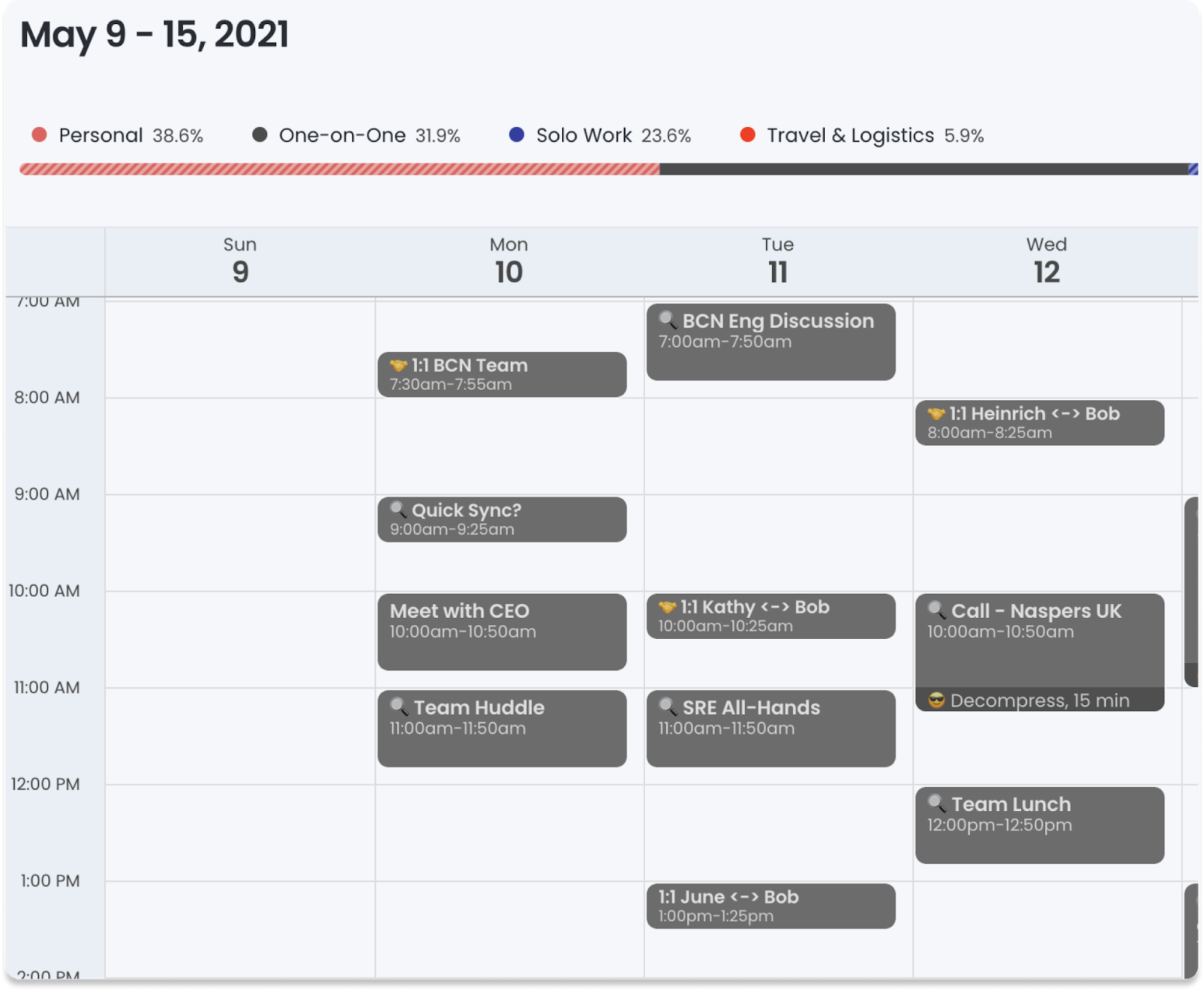Open the 1:1 June <-> Bob event
This screenshot has height=991, width=1204.
pyautogui.click(x=771, y=906)
